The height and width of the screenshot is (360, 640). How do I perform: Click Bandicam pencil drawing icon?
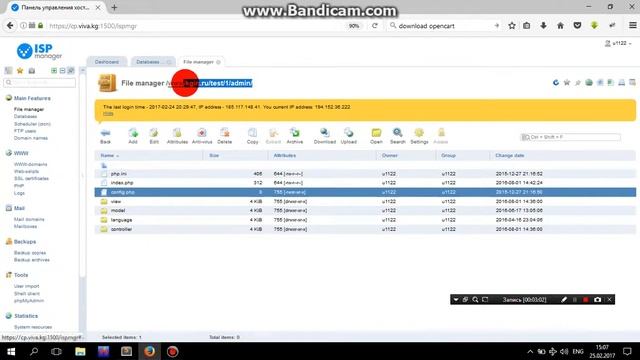click(564, 300)
